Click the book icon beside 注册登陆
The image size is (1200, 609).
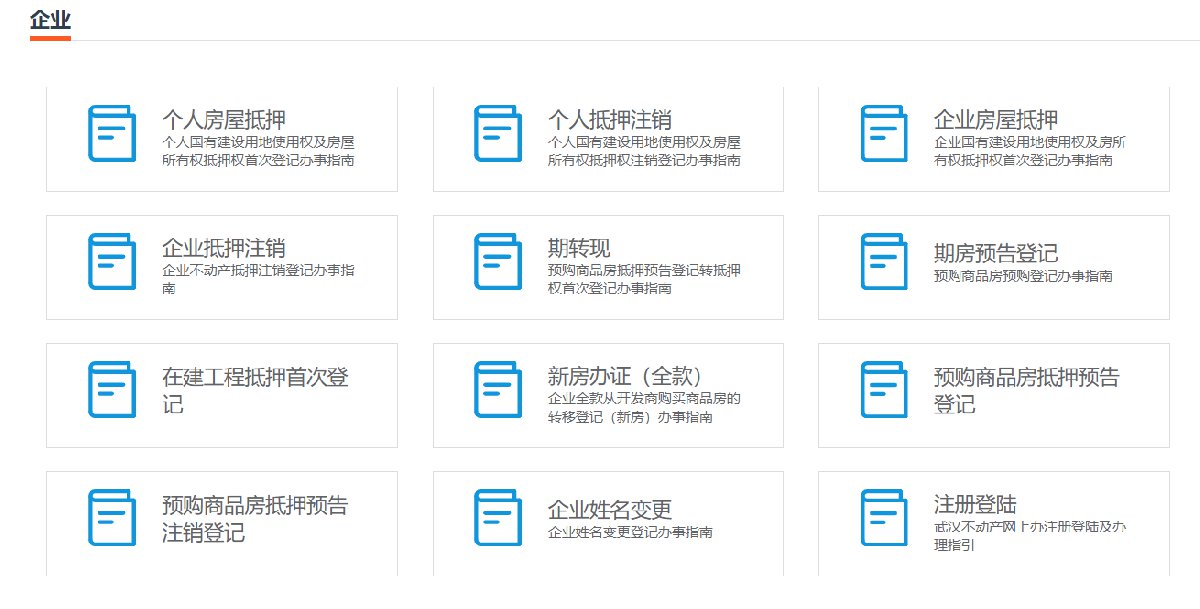[883, 517]
